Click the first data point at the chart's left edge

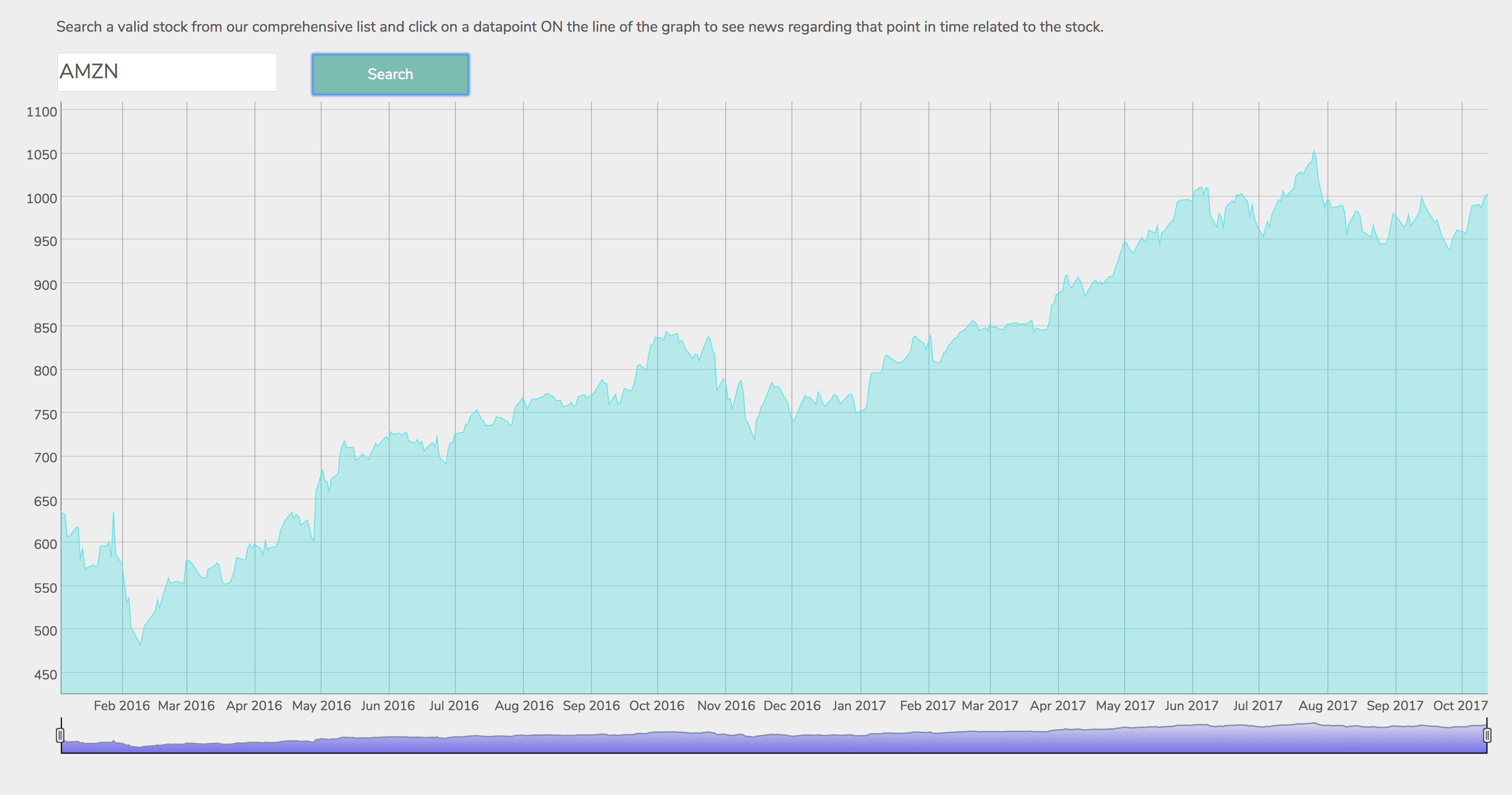click(x=62, y=513)
